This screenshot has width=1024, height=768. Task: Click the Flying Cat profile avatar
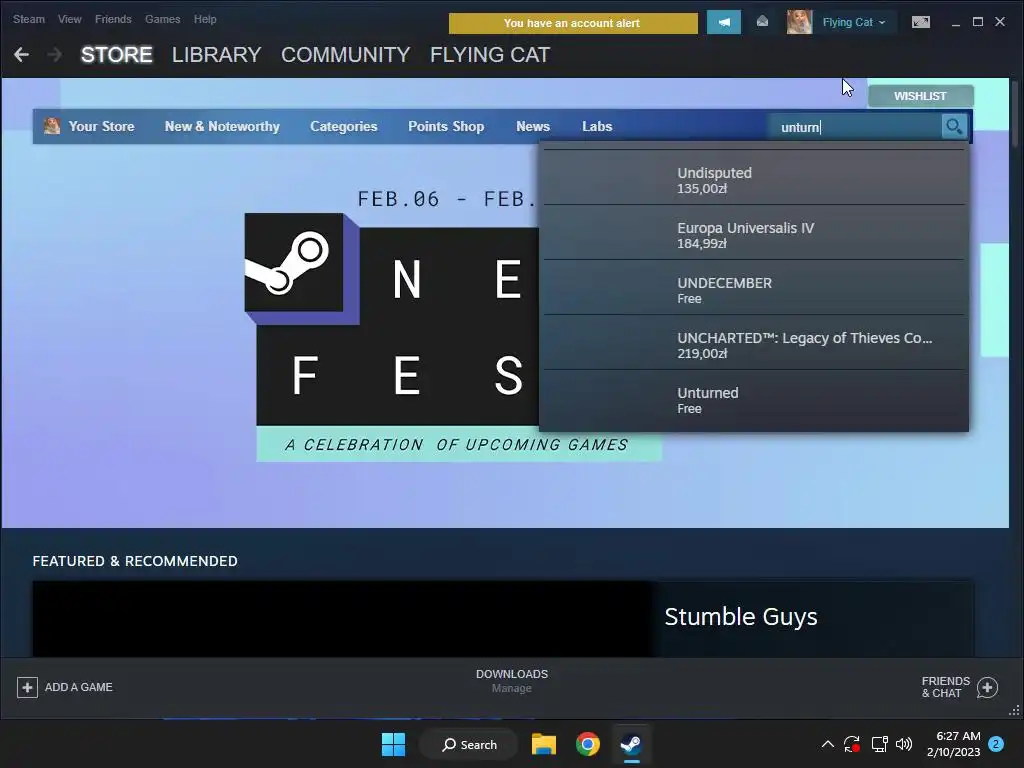(x=799, y=22)
